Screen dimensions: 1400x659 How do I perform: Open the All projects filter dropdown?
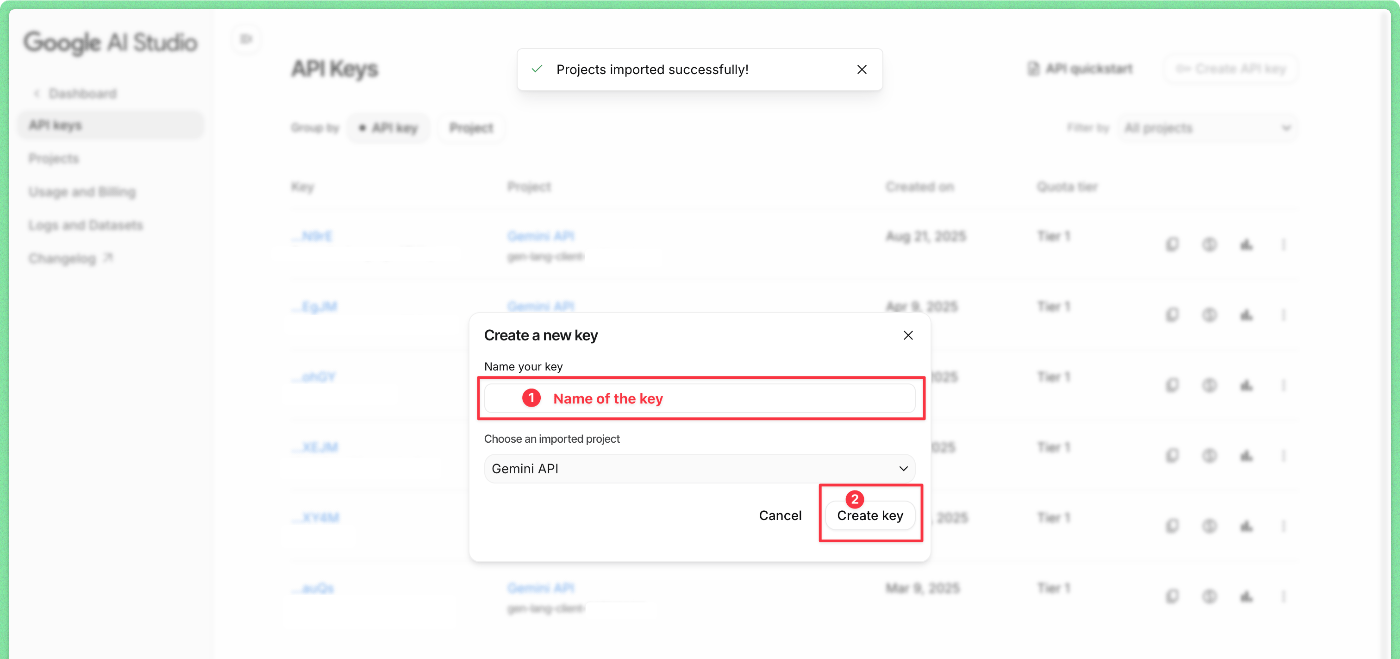[1208, 128]
